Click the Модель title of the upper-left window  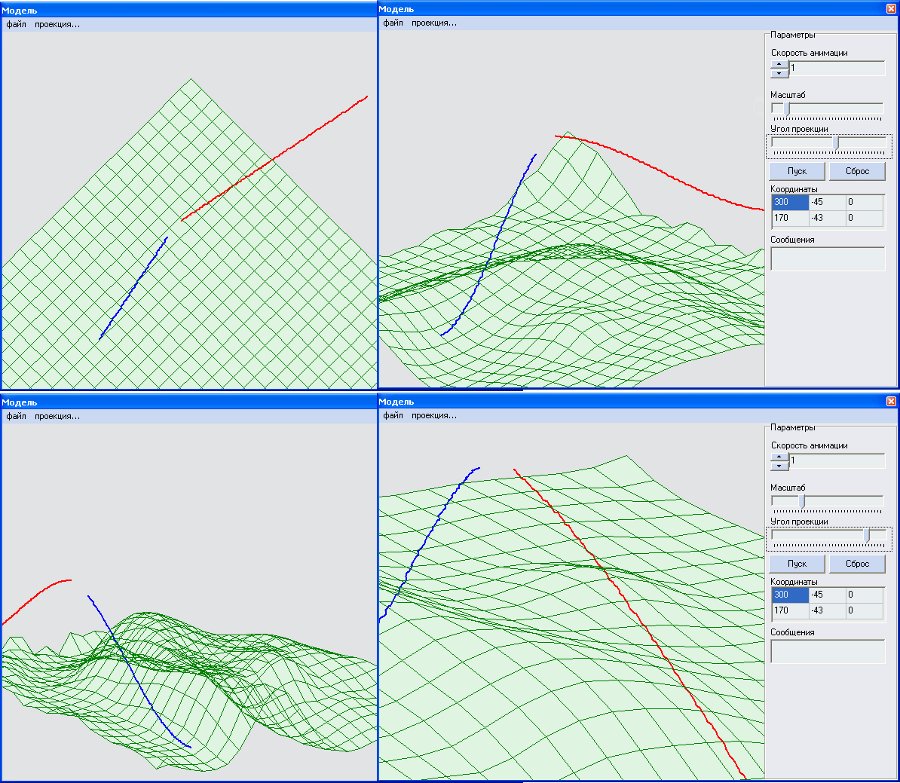click(19, 10)
